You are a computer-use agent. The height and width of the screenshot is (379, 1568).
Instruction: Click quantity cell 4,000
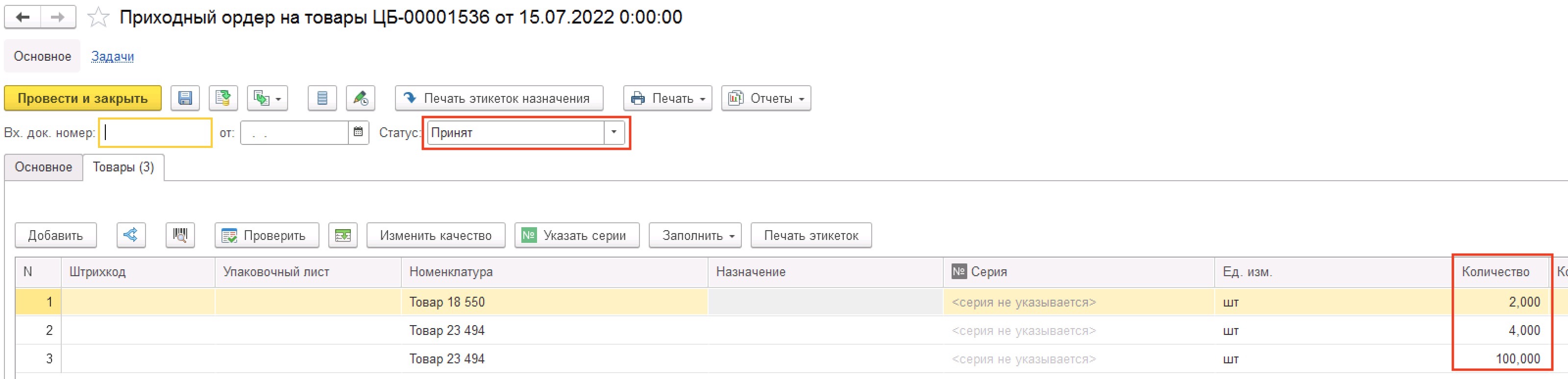pyautogui.click(x=1501, y=331)
